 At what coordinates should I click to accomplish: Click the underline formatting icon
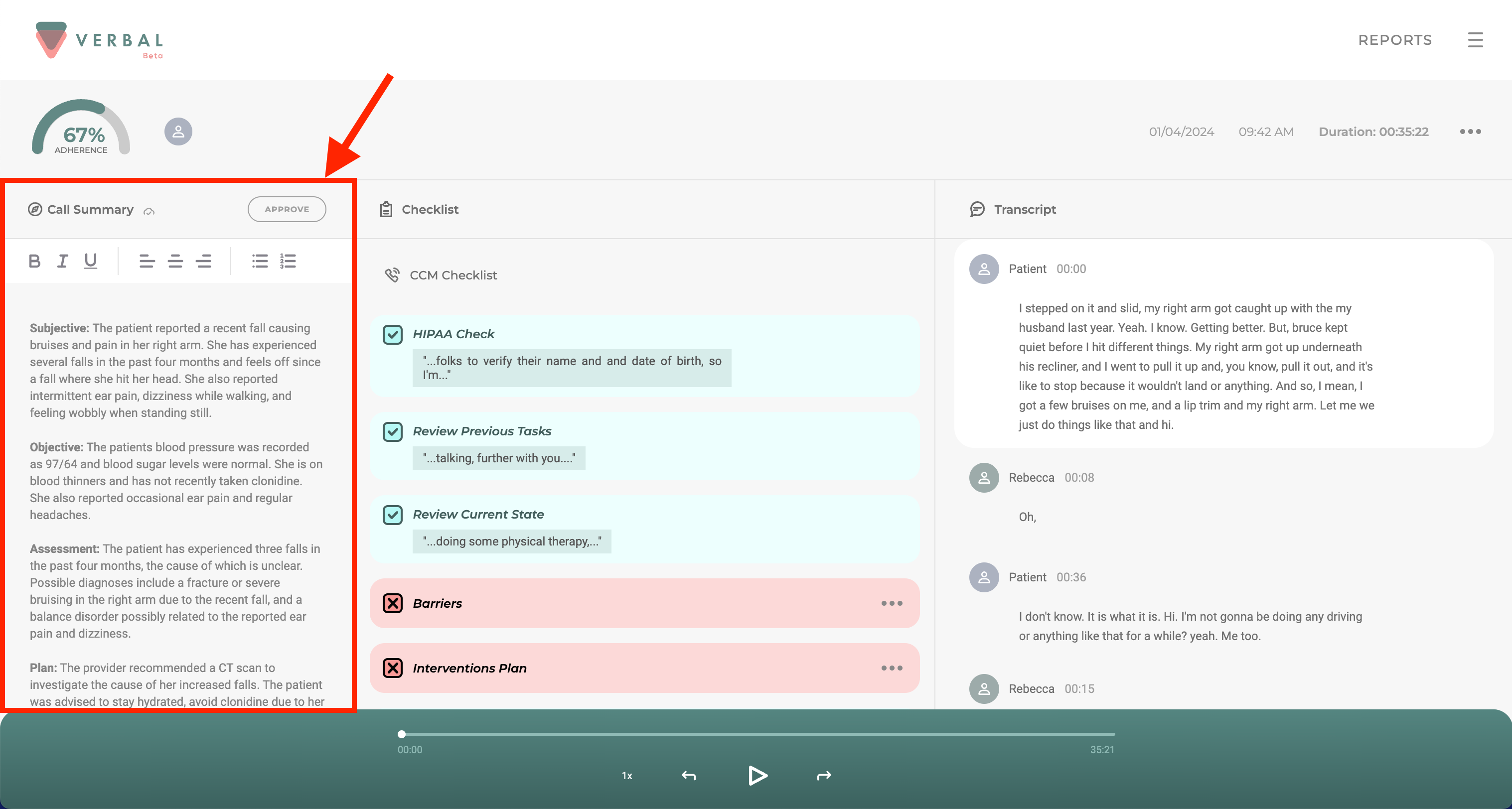tap(90, 261)
